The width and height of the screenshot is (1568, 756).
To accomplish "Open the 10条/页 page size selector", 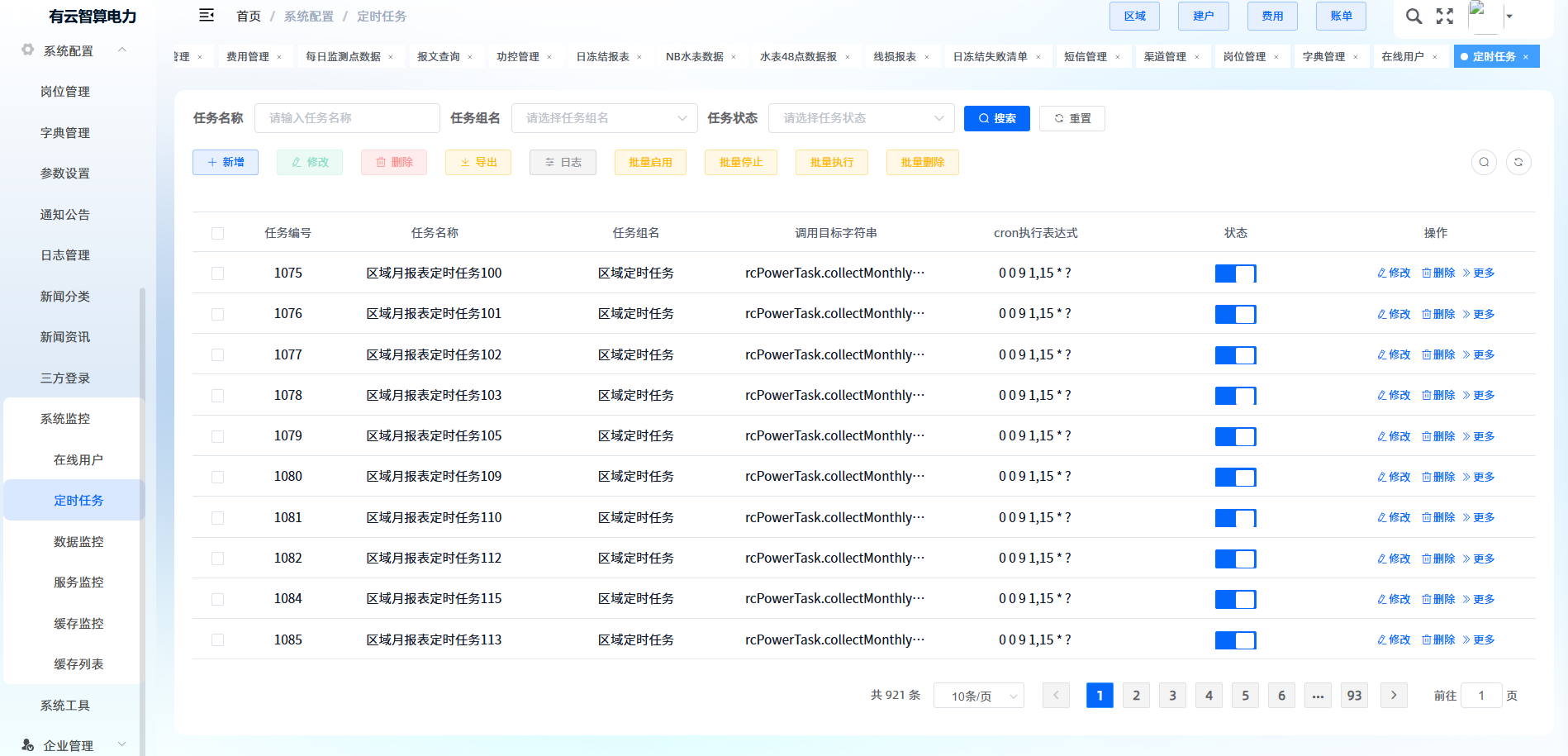I will click(x=978, y=696).
